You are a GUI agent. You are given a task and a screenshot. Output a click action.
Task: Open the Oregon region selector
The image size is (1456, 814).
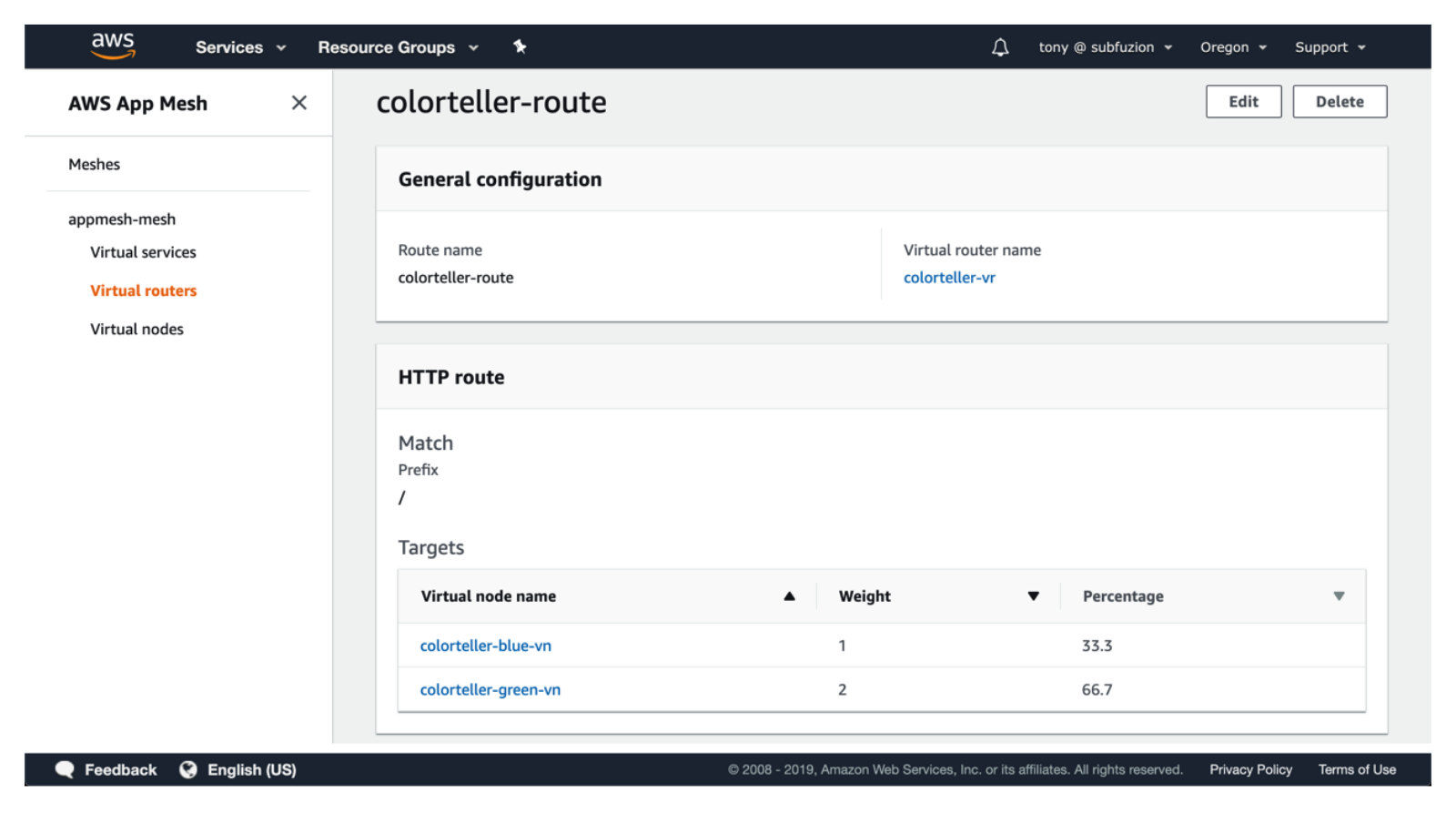(1233, 47)
